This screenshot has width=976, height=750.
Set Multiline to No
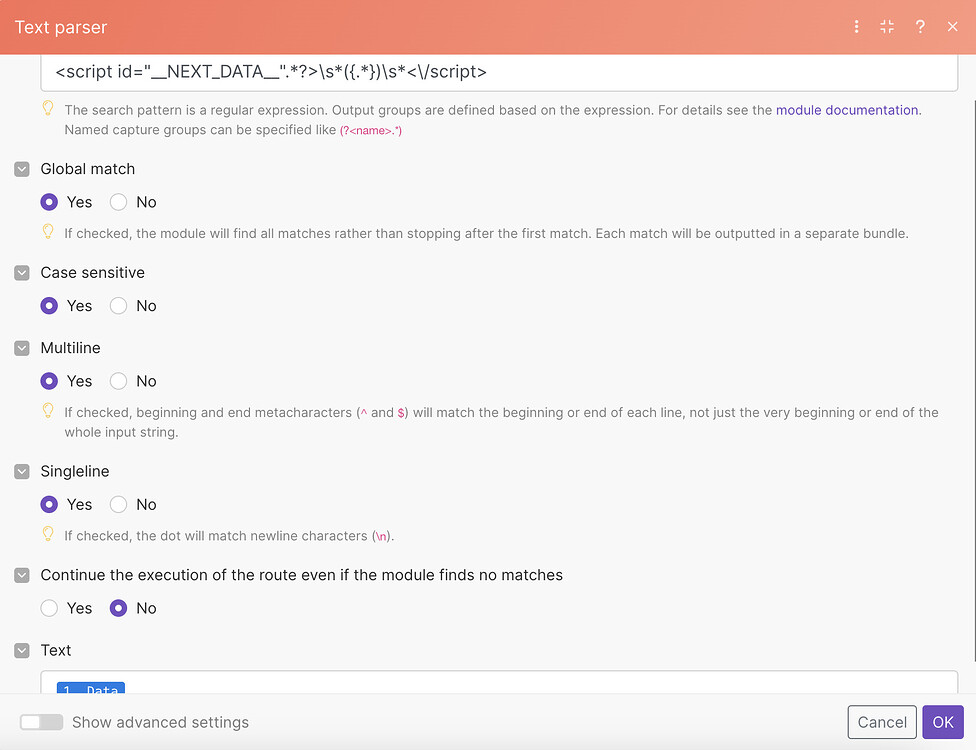117,381
